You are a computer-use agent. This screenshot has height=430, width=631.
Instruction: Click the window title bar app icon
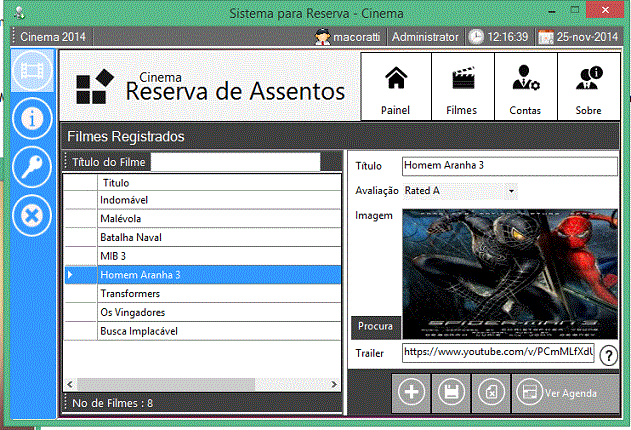19,12
